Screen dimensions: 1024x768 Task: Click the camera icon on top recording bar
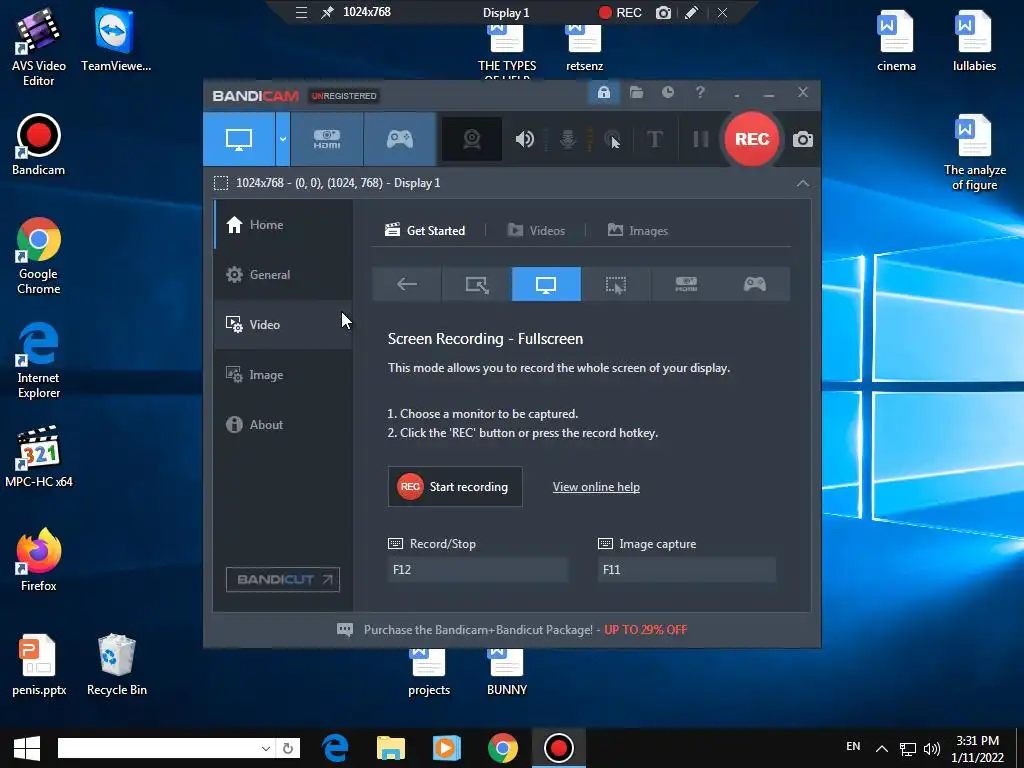coord(663,12)
